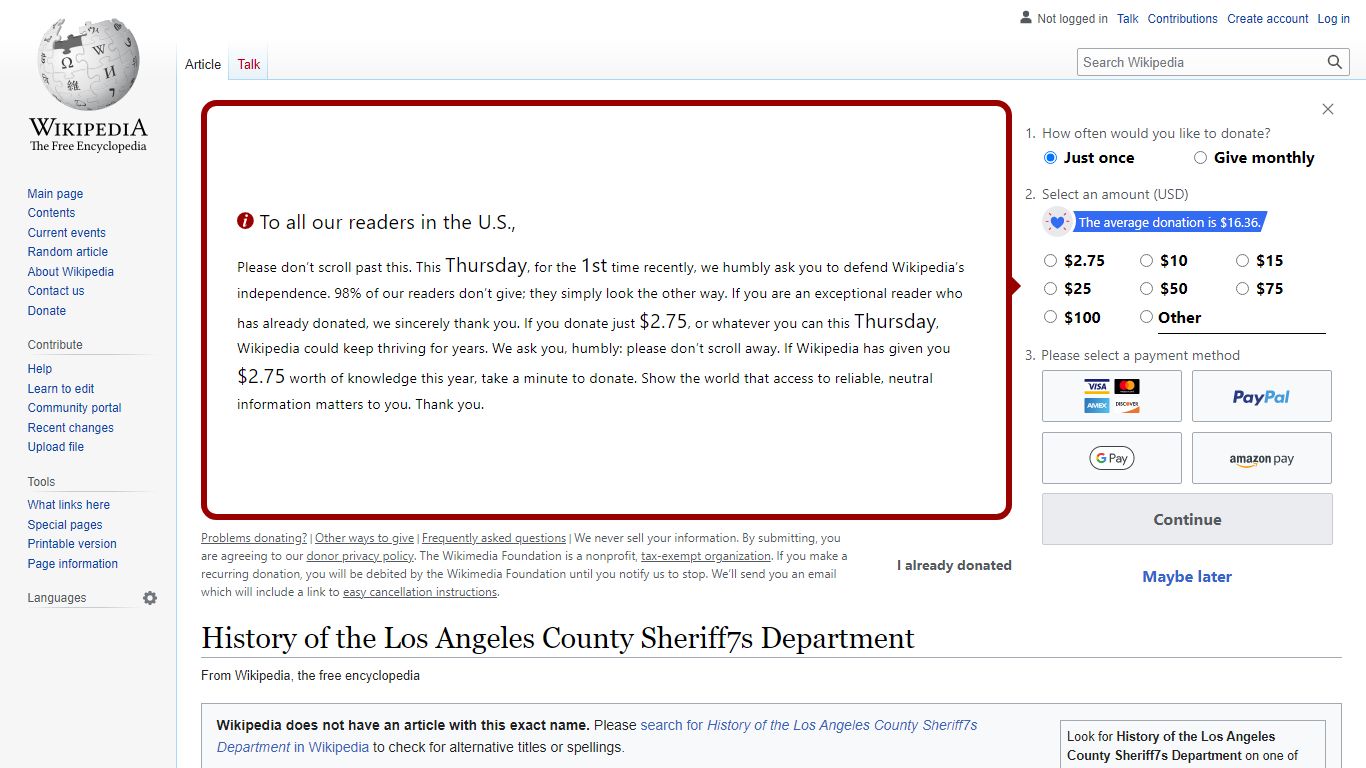Screen dimensions: 1366x768
Task: Open Contents sidebar link
Action: [x=51, y=213]
